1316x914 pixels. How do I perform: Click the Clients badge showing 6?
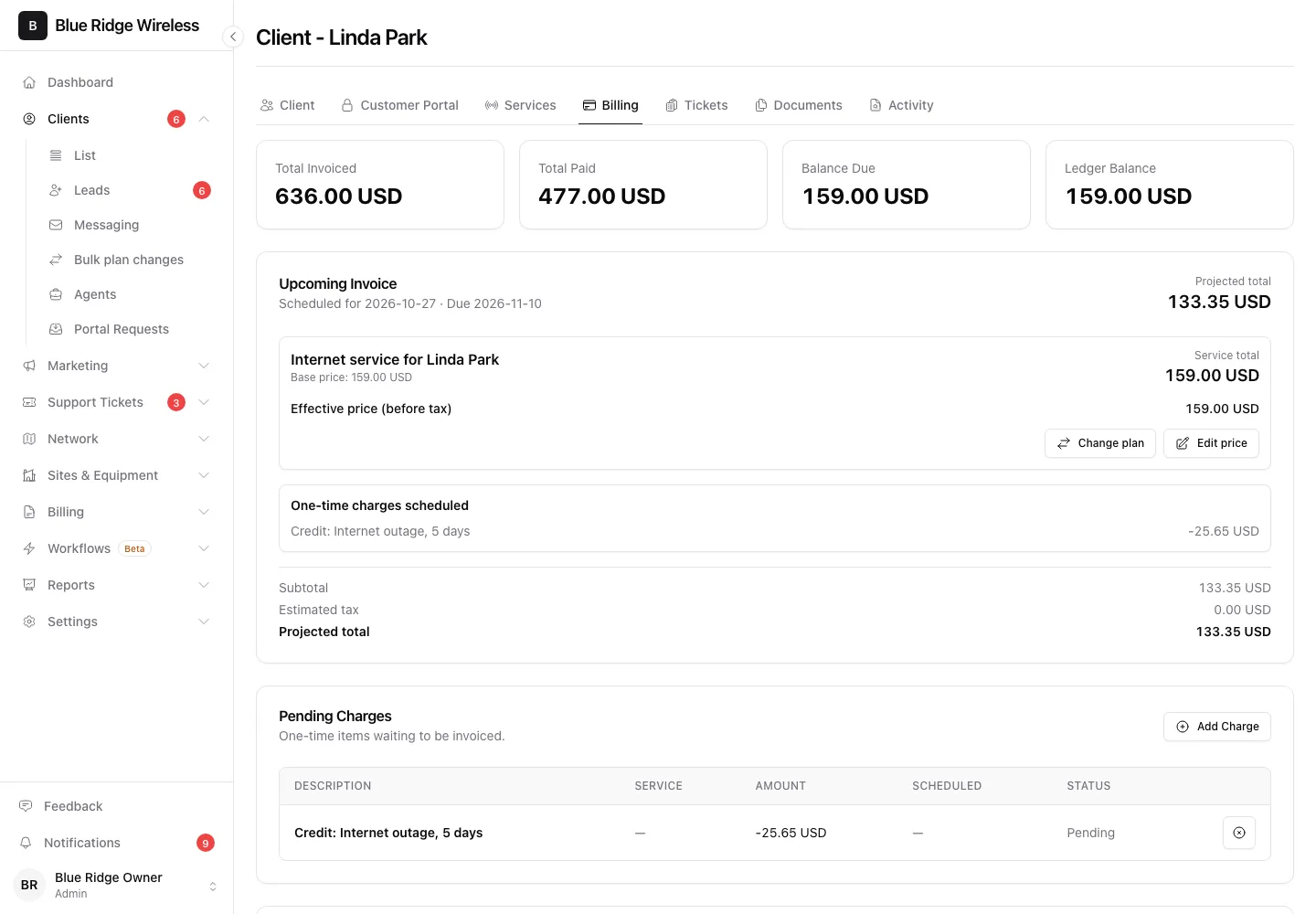click(176, 119)
